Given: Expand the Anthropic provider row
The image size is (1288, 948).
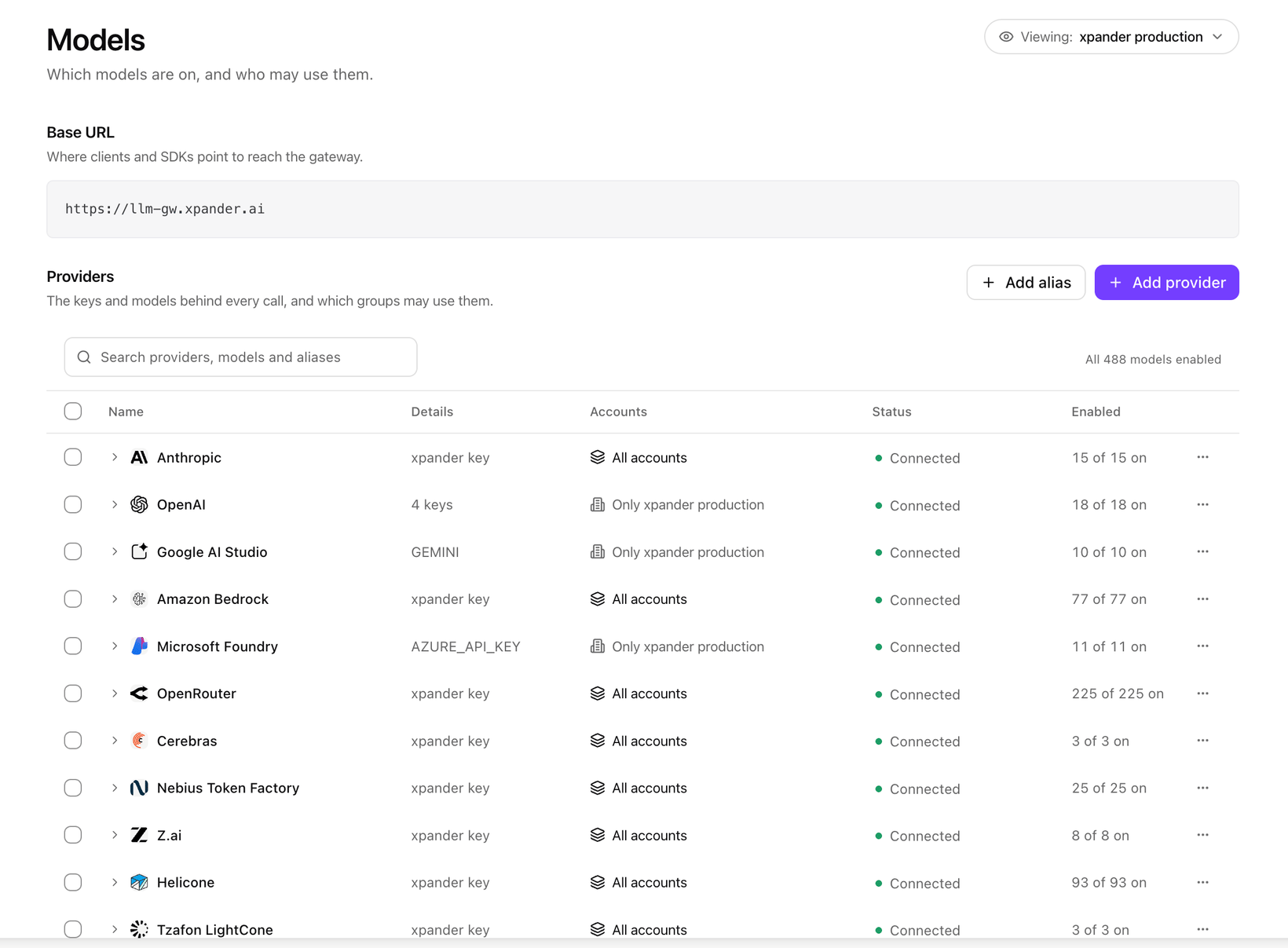Looking at the screenshot, I should [x=115, y=457].
